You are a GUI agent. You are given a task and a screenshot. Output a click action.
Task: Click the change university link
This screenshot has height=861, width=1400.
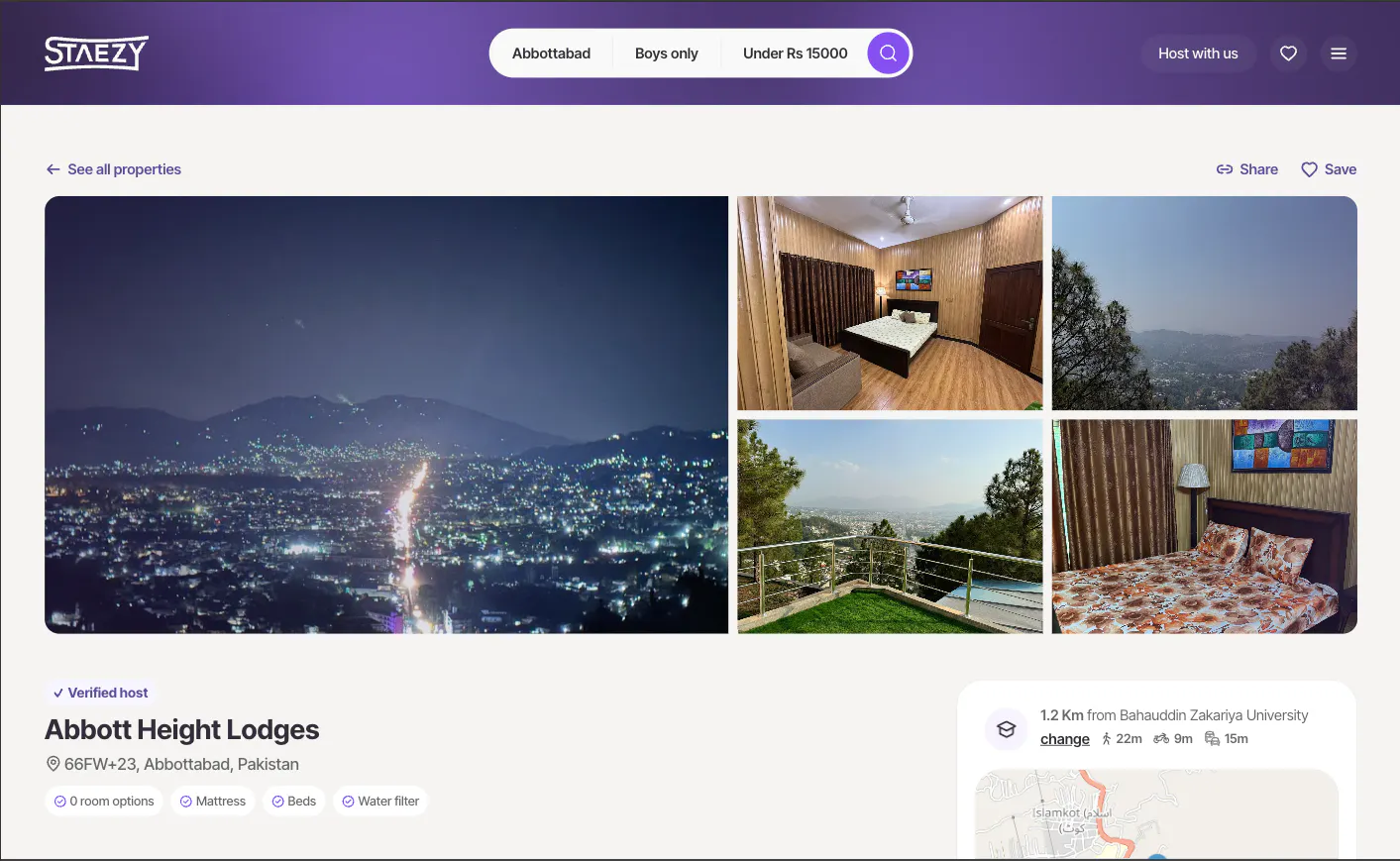(1065, 739)
